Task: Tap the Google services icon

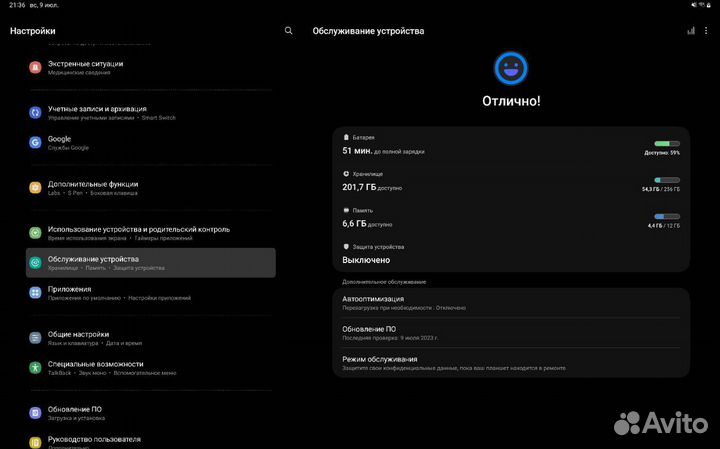Action: click(35, 143)
